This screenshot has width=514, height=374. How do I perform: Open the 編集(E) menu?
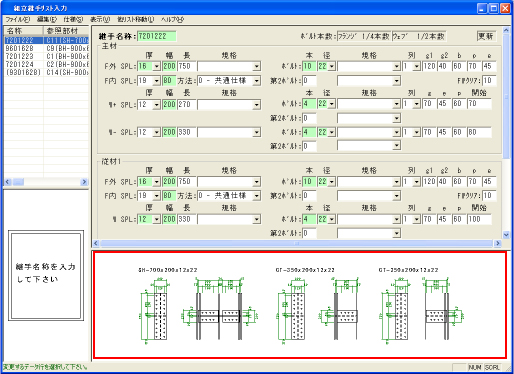[47, 20]
